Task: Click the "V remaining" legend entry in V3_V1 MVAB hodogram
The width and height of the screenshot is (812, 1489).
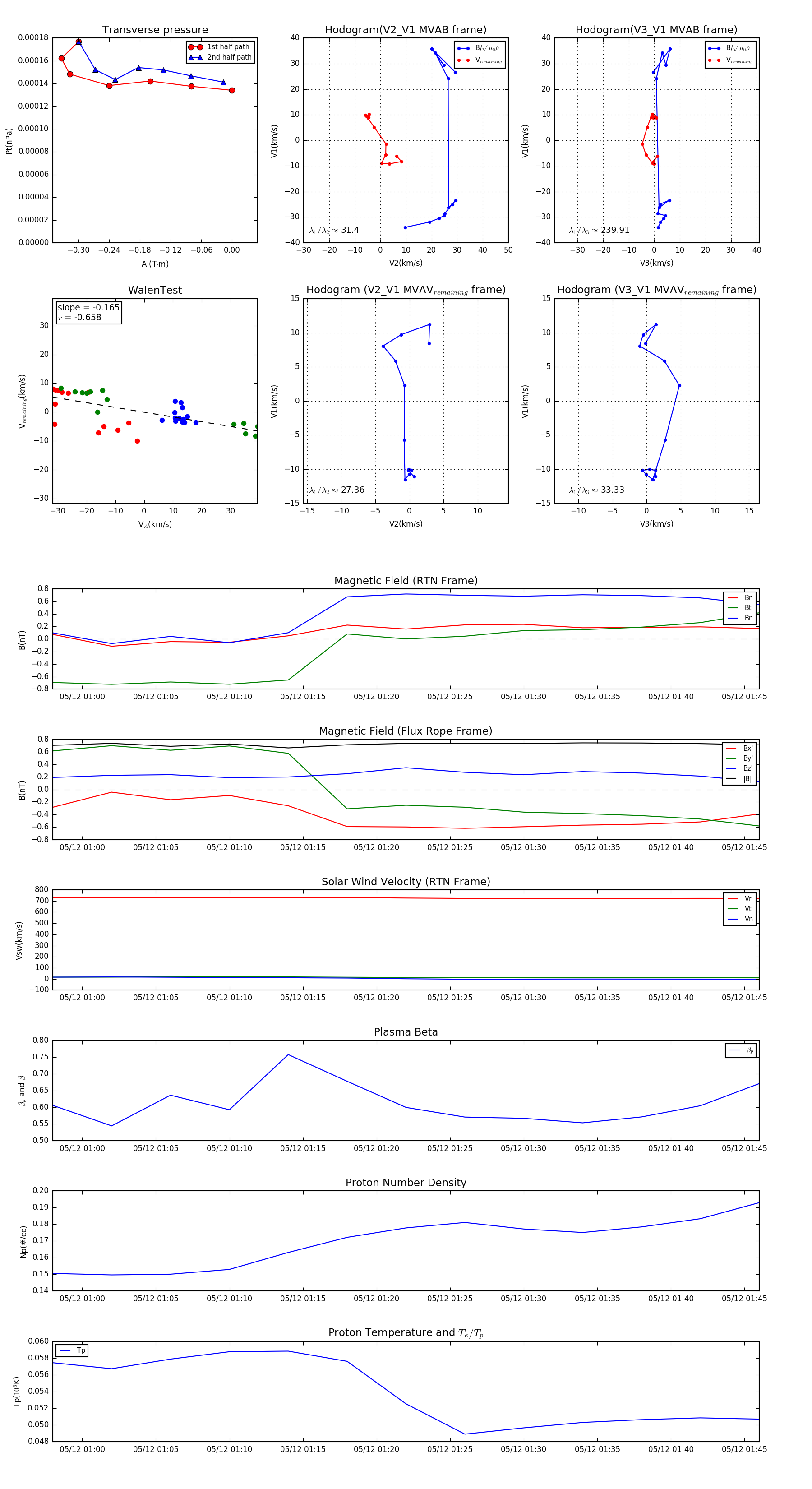Action: coord(730,60)
